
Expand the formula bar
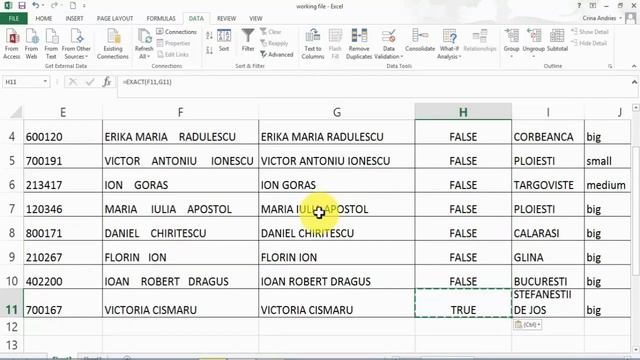tap(634, 82)
